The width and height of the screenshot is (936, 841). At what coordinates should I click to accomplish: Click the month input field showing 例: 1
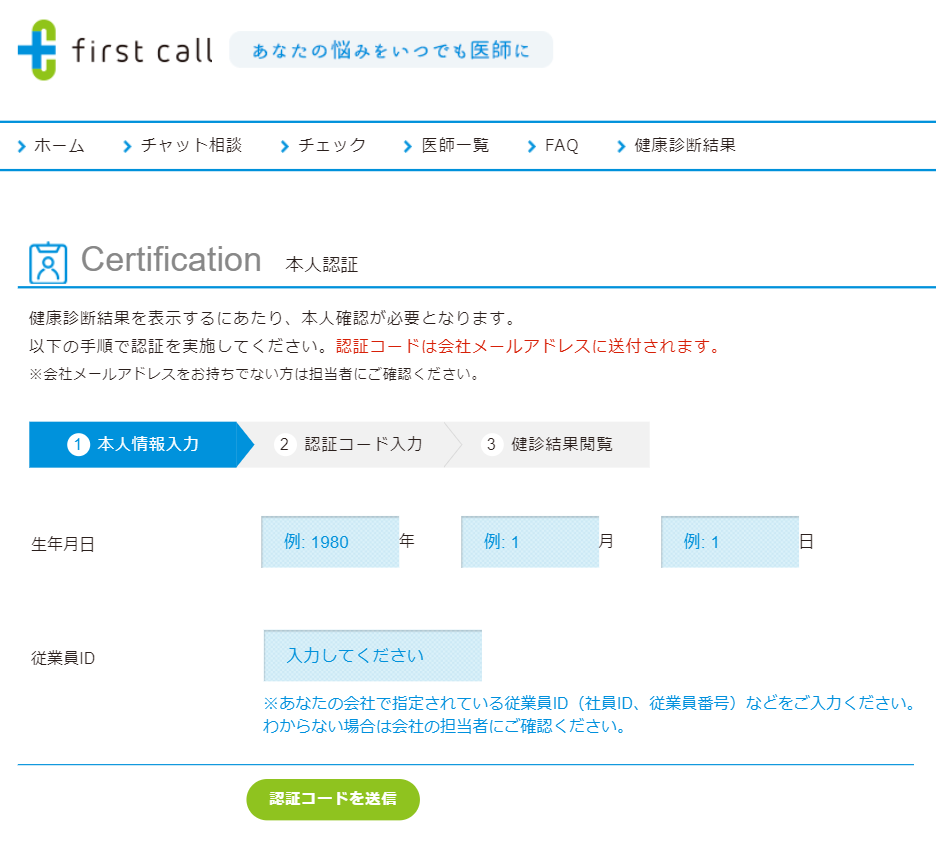529,542
